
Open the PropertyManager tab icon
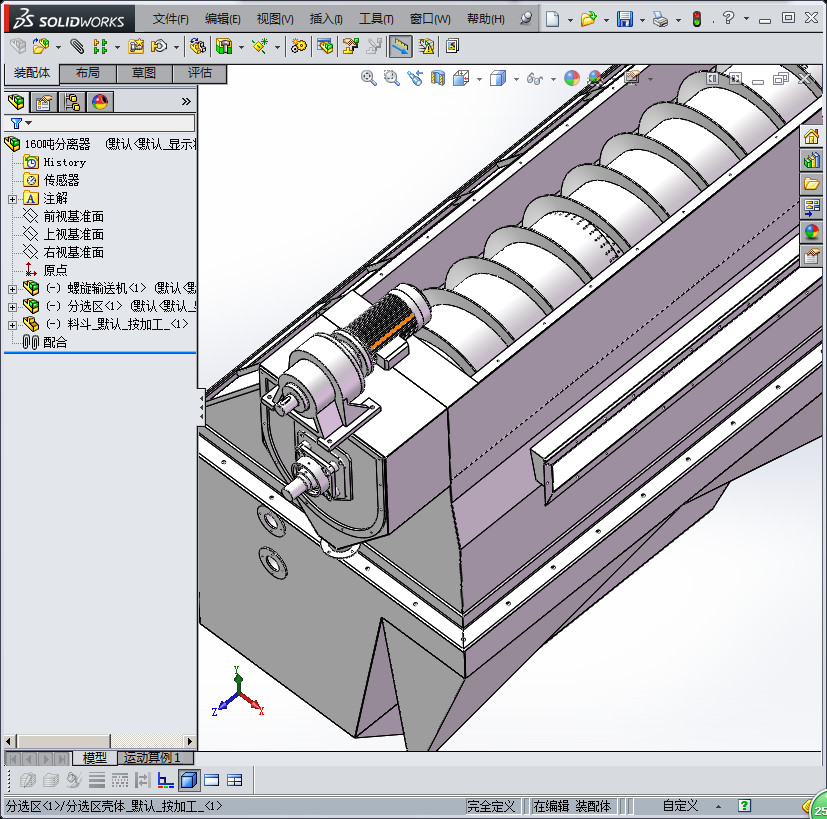point(44,102)
